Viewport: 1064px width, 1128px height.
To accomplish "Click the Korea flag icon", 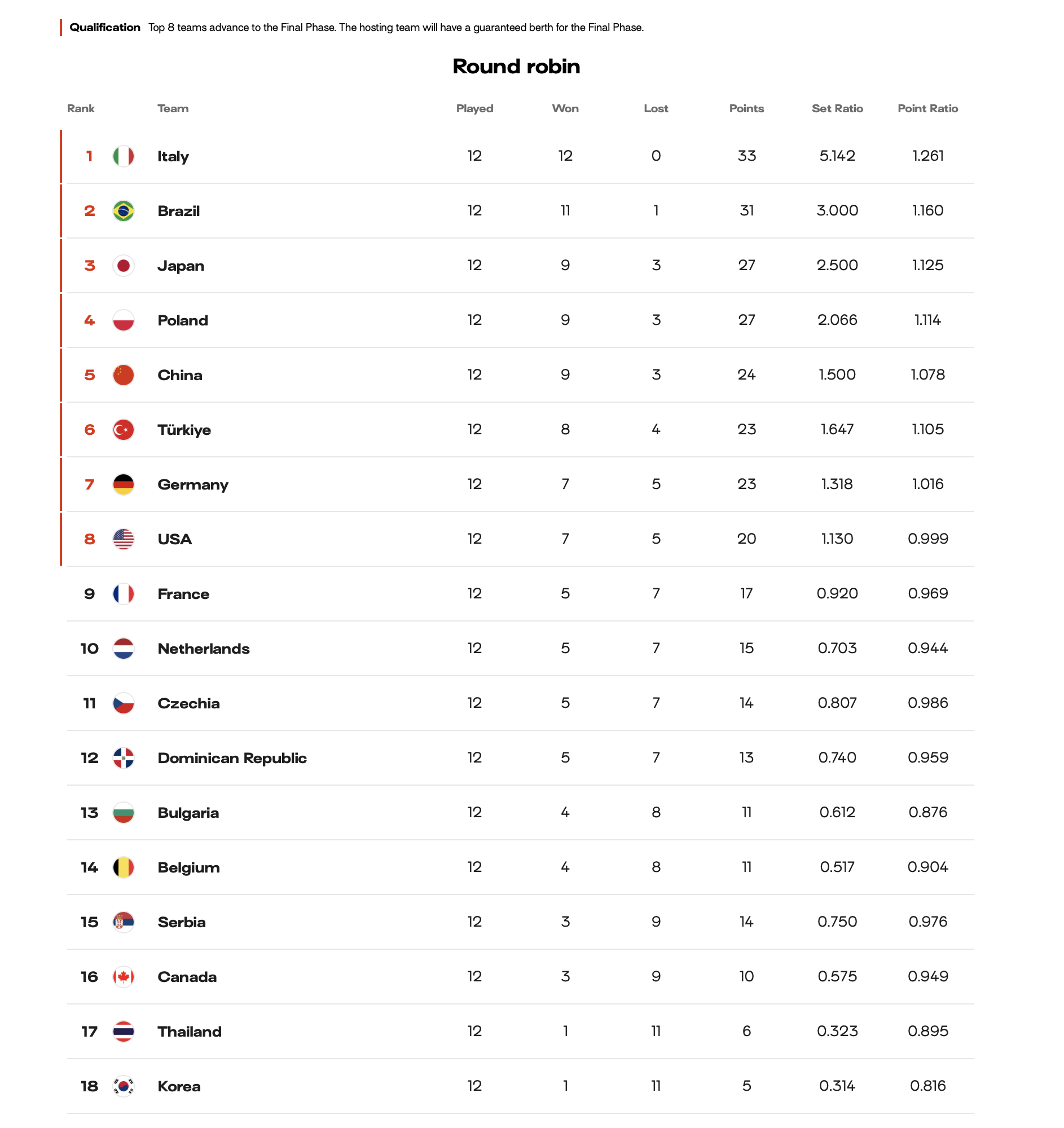I will [123, 1086].
